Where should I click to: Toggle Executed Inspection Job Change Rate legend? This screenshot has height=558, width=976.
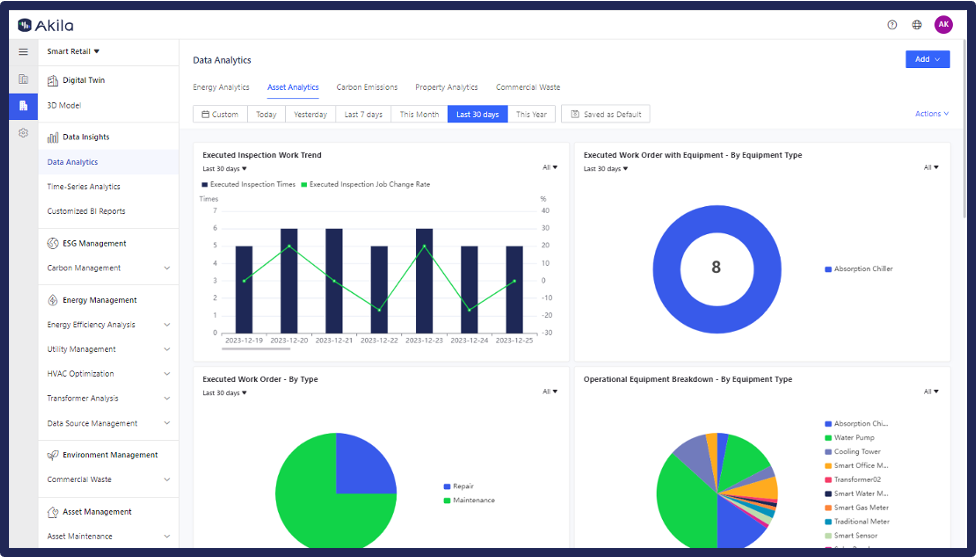(365, 184)
